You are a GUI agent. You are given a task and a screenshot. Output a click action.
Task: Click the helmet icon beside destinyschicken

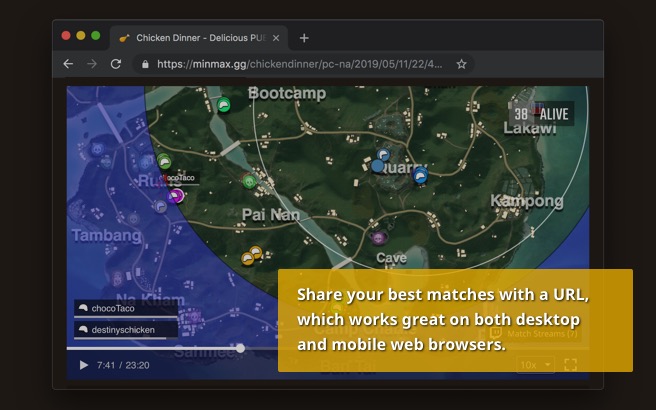(x=83, y=330)
